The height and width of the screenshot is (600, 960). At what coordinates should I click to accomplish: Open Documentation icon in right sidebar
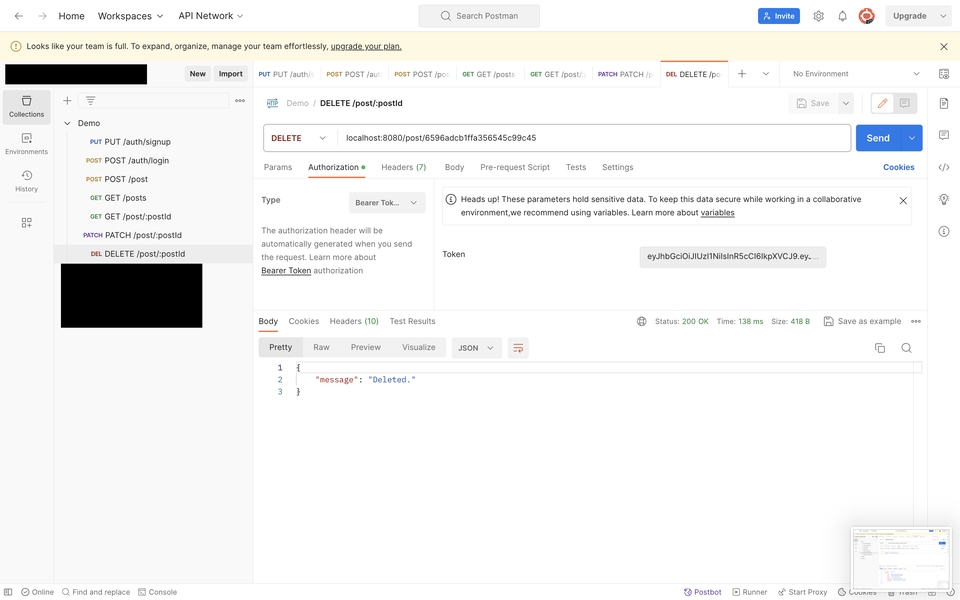click(943, 103)
